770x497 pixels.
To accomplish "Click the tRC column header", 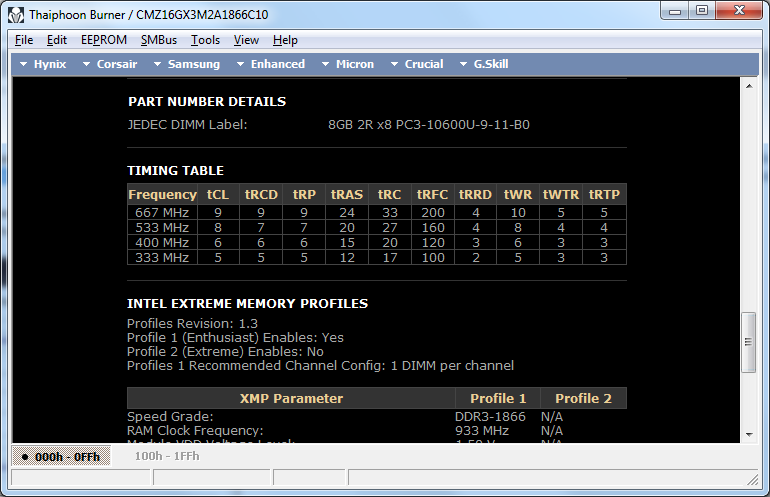I will pyautogui.click(x=389, y=194).
